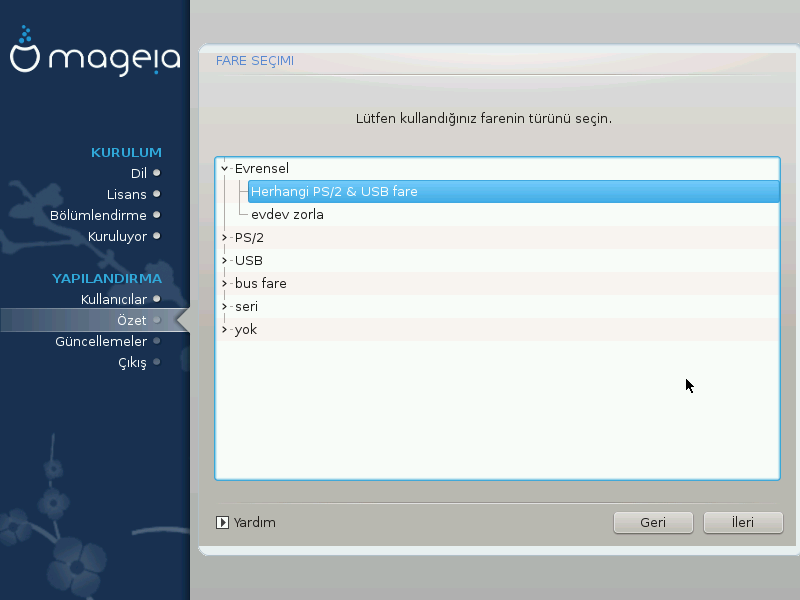Click the Çıkış step bullet
800x600 pixels.
[157, 362]
